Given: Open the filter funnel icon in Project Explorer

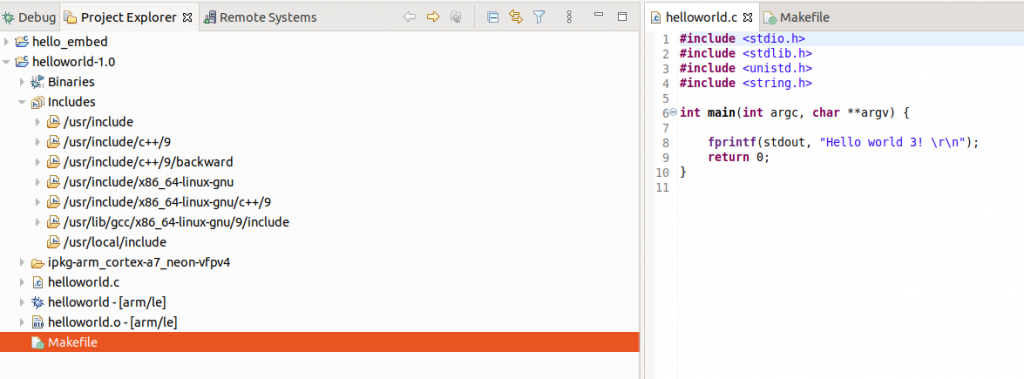Looking at the screenshot, I should click(539, 17).
